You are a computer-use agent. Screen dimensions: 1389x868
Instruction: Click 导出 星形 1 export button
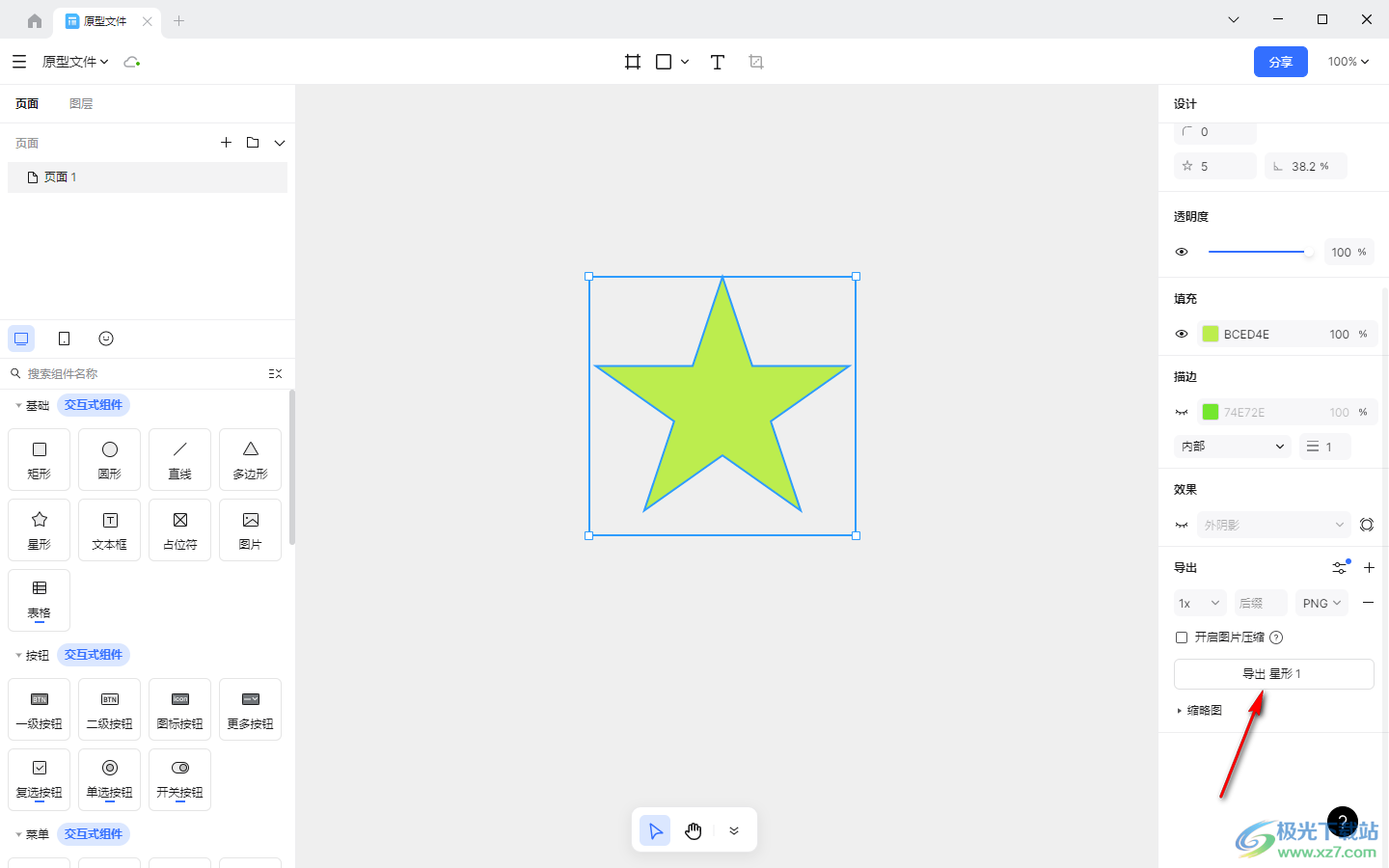[1273, 674]
